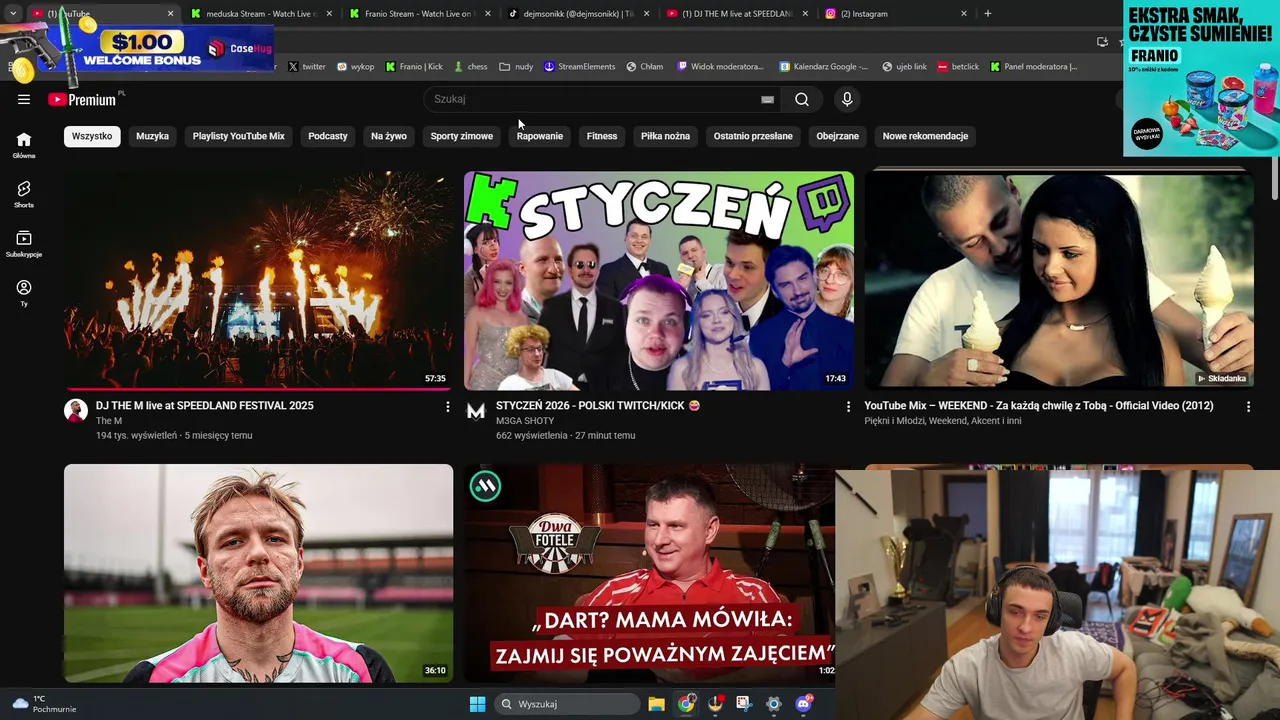Open M3GA SHOTY channel avatar
Screen dimensions: 1280x720
tap(476, 410)
